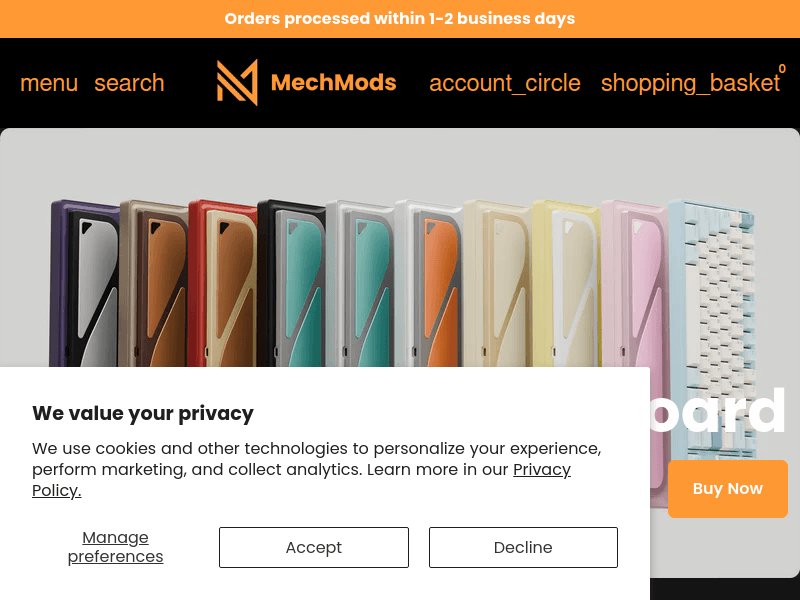Click the search icon

coord(129,83)
